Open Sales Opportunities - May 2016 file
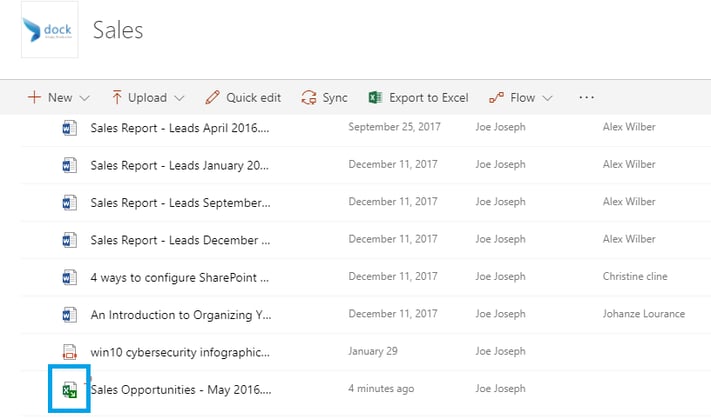This screenshot has height=419, width=711. [x=180, y=389]
